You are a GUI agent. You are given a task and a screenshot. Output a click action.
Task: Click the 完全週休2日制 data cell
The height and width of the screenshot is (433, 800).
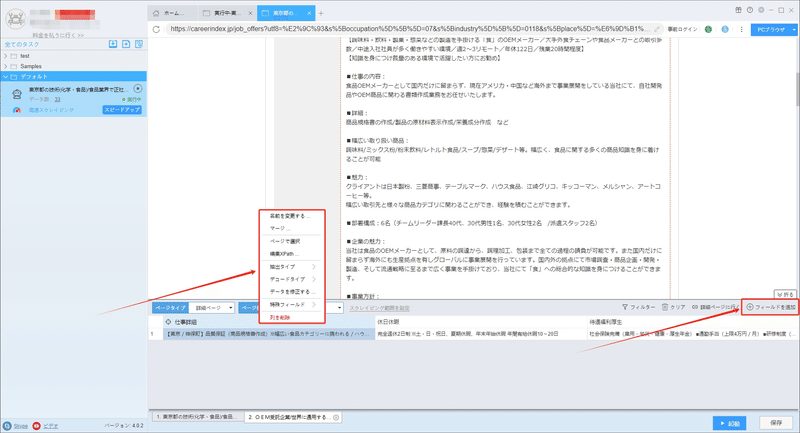[481, 334]
